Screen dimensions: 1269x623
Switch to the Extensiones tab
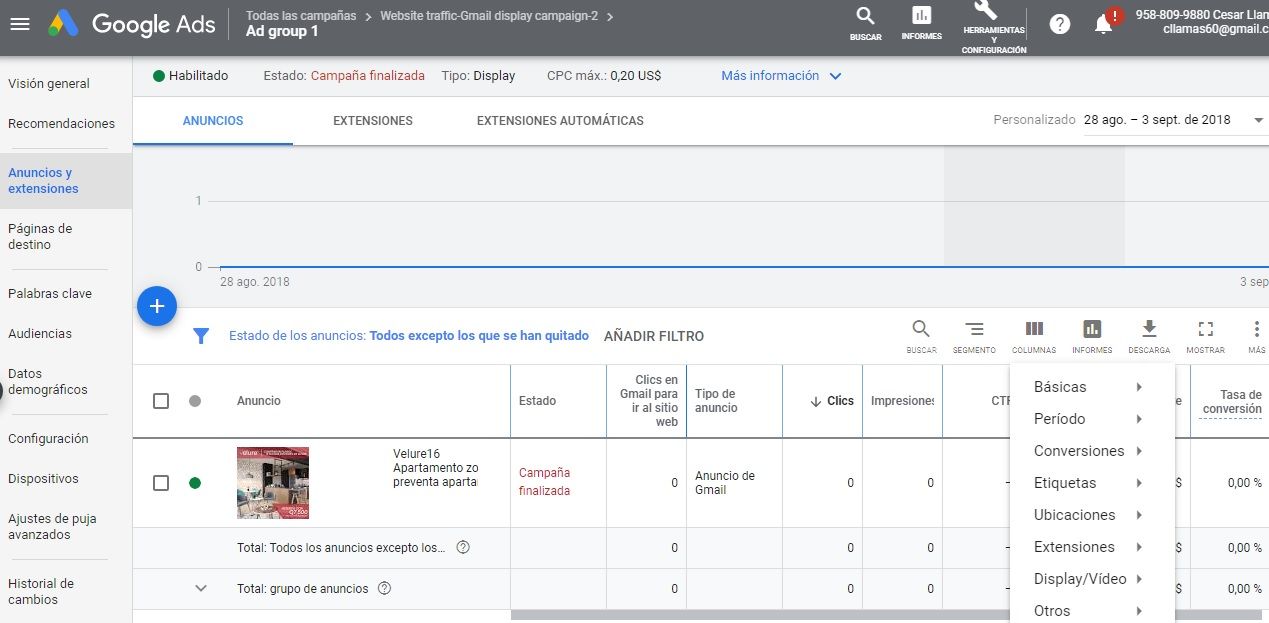point(372,121)
